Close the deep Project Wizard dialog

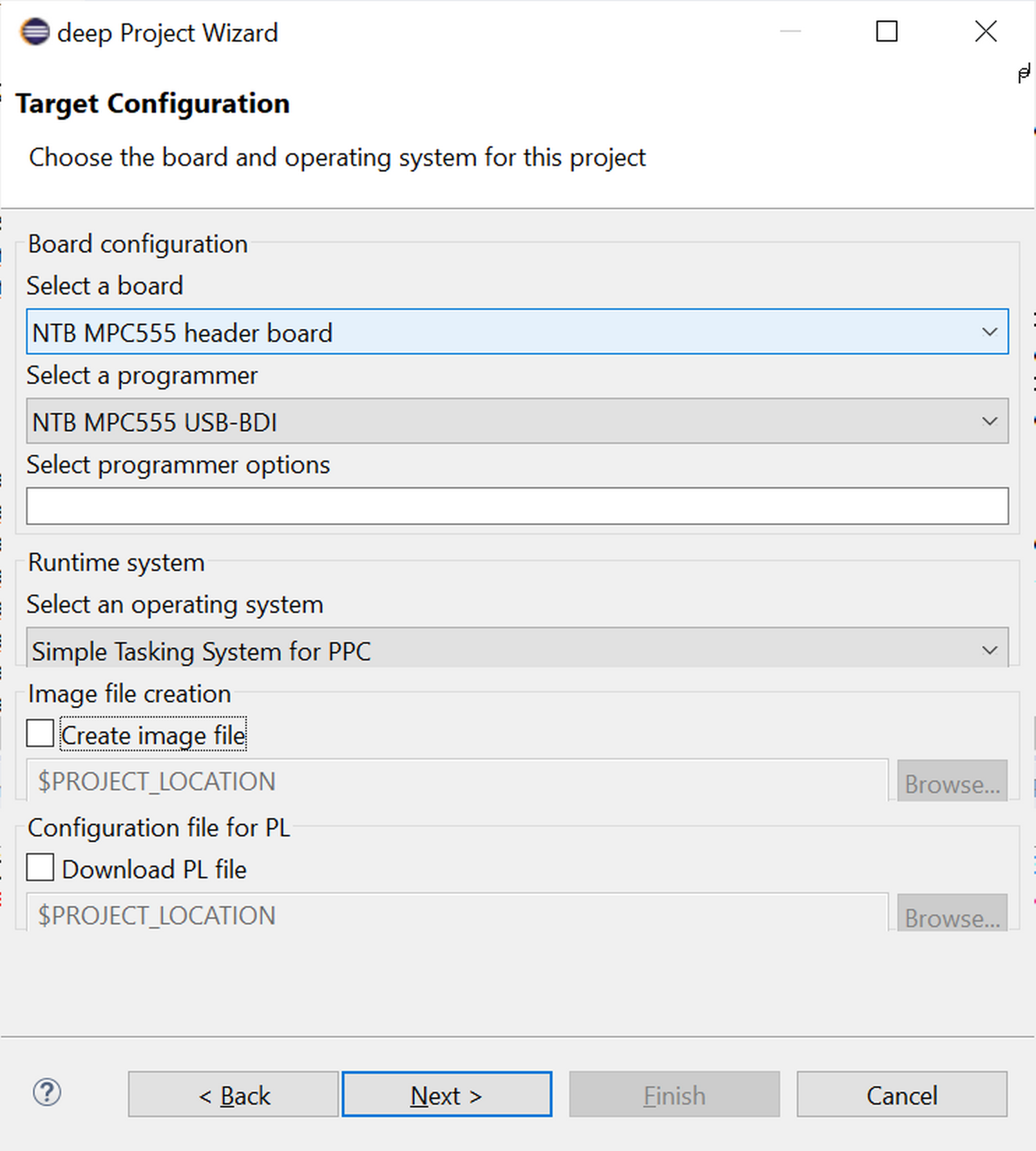985,32
